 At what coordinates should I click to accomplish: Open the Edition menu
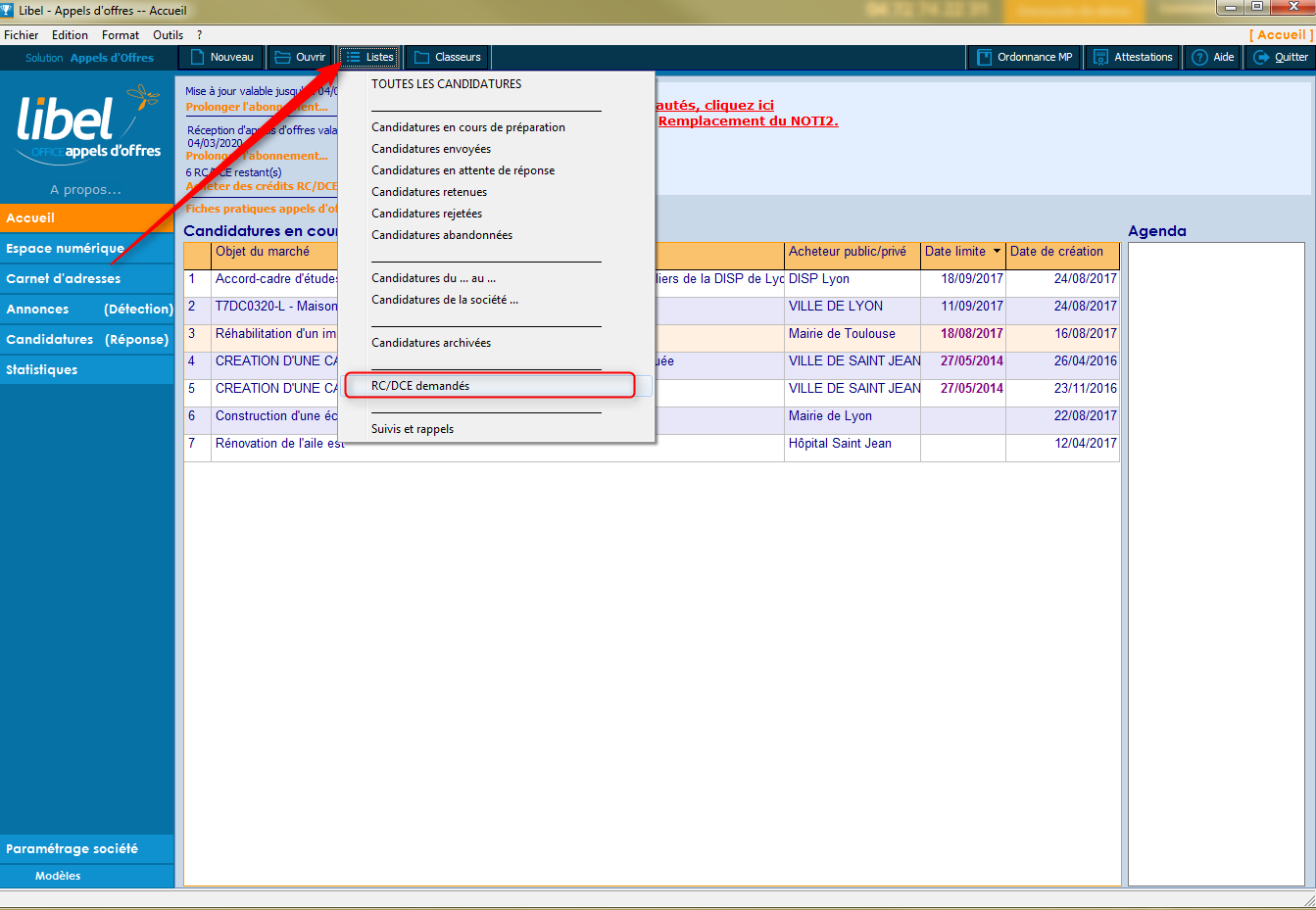click(x=71, y=34)
